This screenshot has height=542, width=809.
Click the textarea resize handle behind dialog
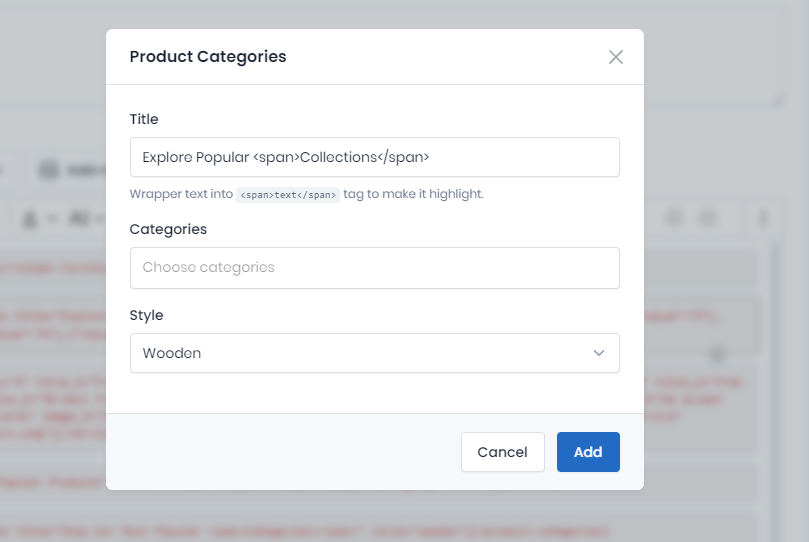click(x=776, y=99)
